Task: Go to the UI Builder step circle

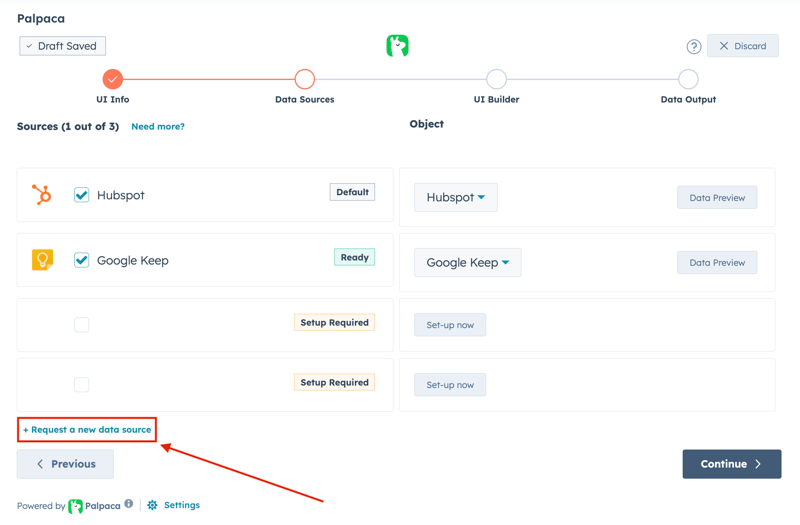Action: 496,79
